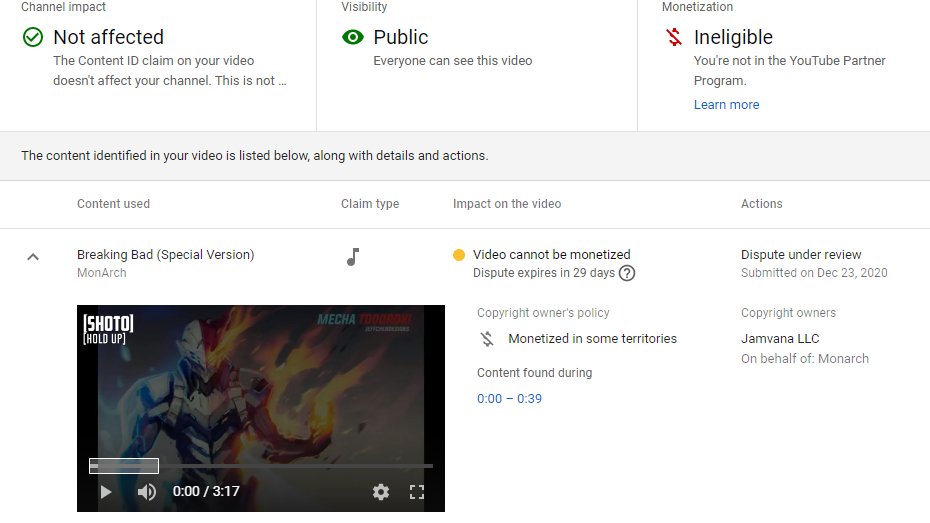
Task: Click On behalf of: Monarch text
Action: 805,359
